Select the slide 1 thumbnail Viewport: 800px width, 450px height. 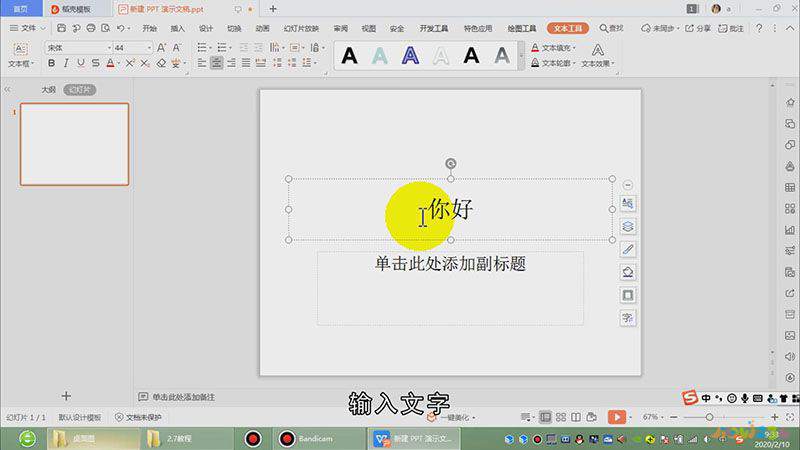pyautogui.click(x=74, y=144)
